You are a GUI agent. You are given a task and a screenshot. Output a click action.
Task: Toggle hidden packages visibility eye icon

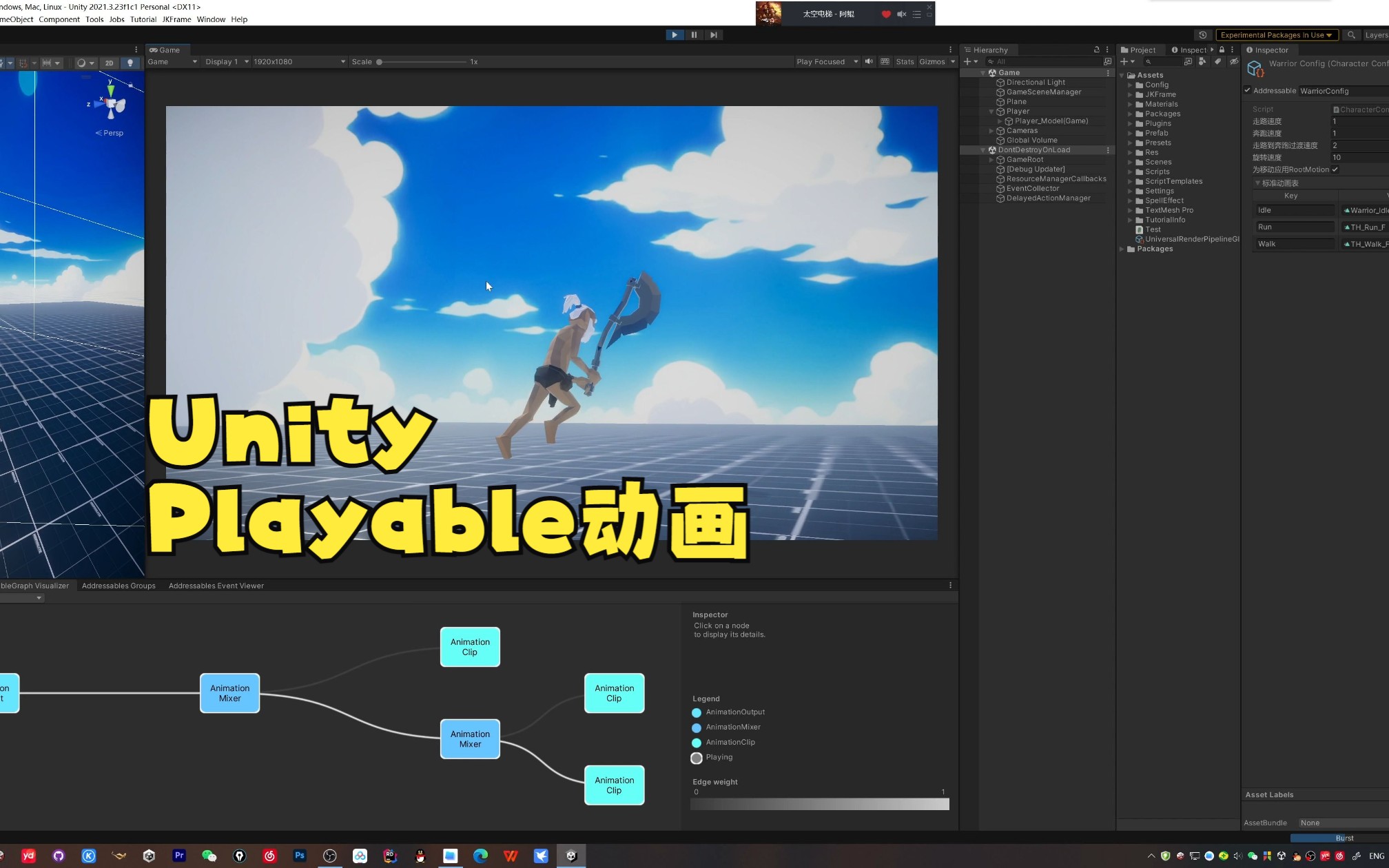point(1233,61)
